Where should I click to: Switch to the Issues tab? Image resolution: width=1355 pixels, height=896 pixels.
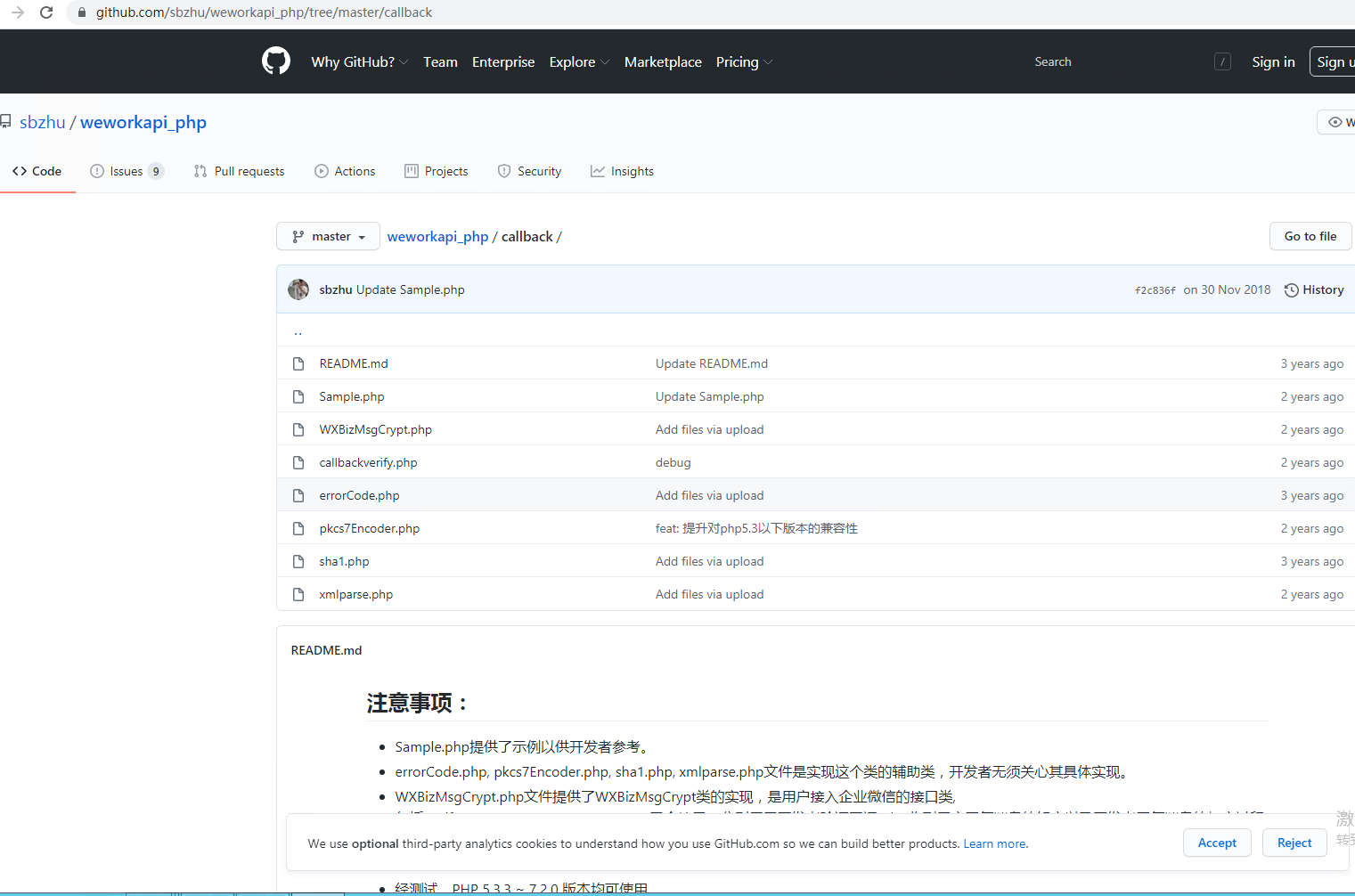click(127, 171)
